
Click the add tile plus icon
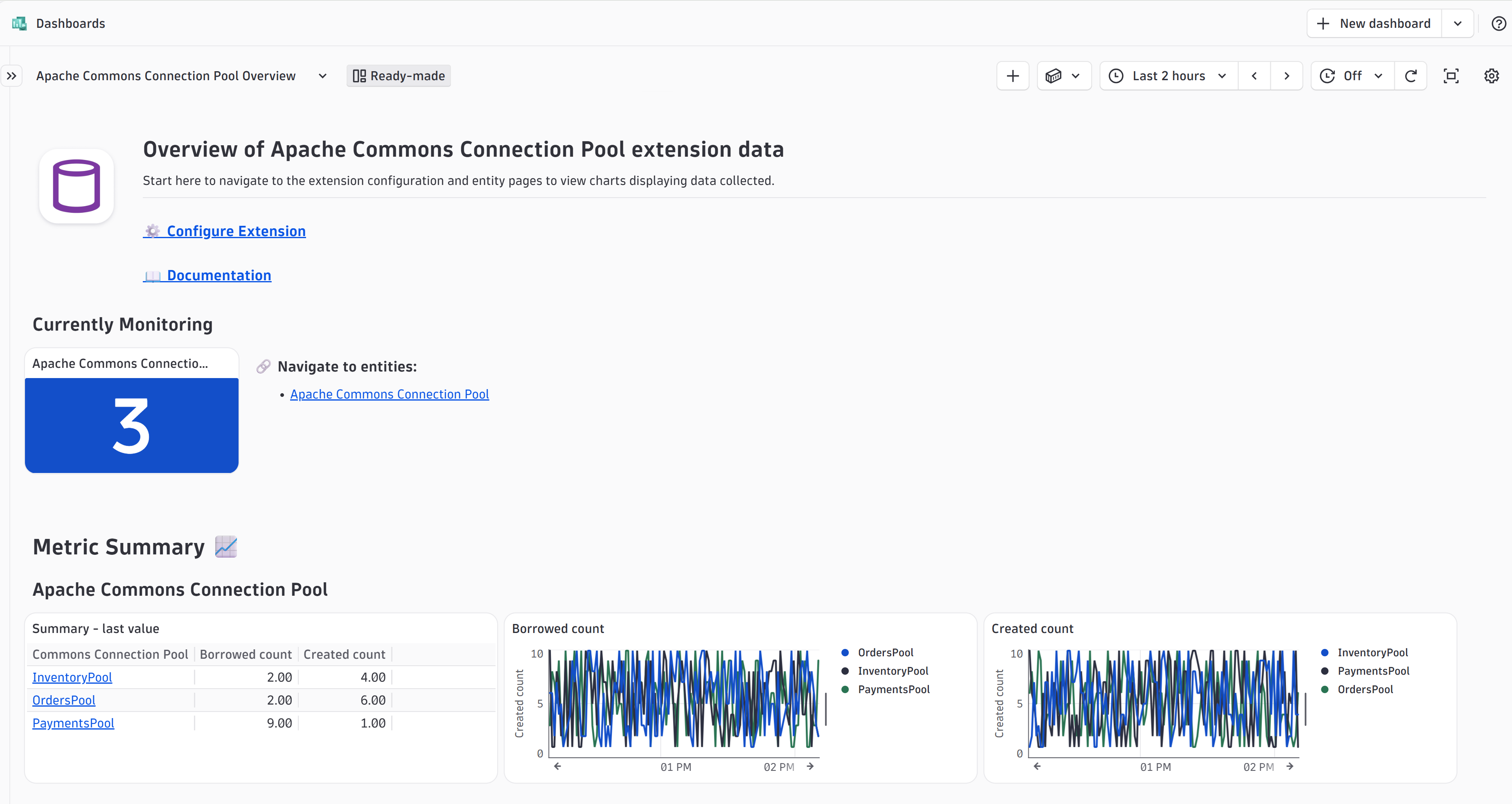point(1012,76)
